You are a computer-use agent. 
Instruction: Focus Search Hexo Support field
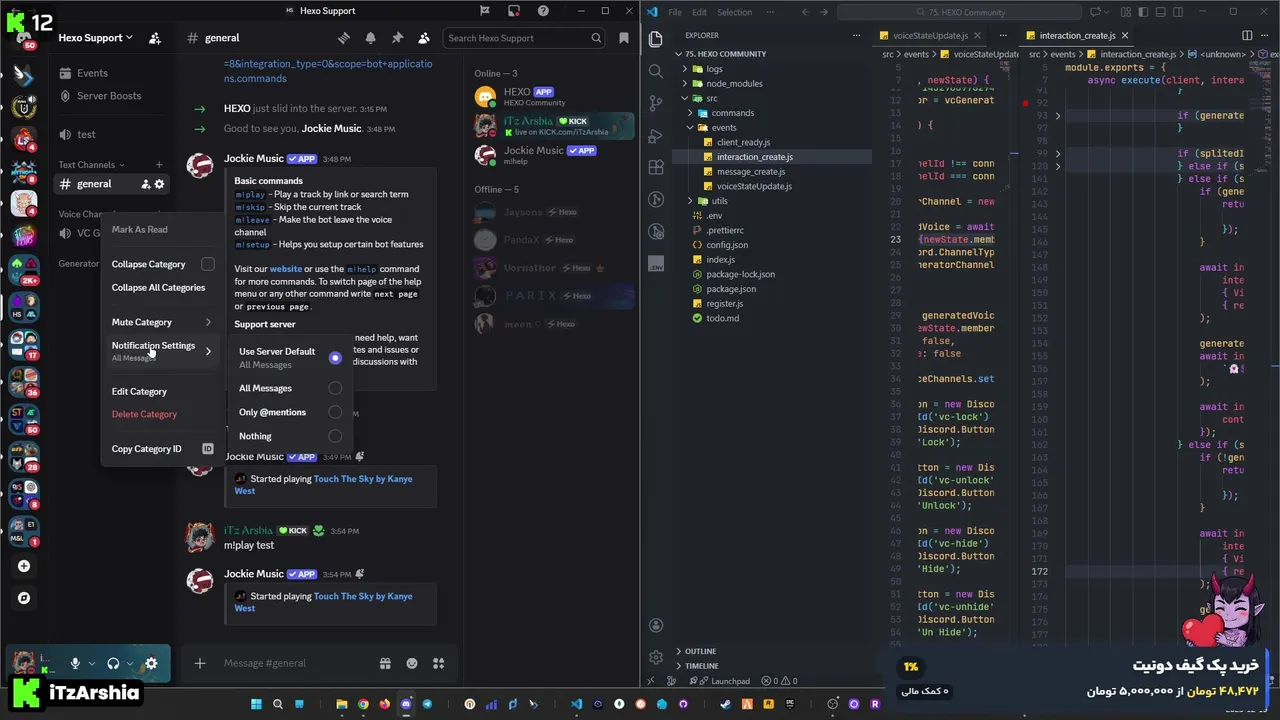coord(525,38)
